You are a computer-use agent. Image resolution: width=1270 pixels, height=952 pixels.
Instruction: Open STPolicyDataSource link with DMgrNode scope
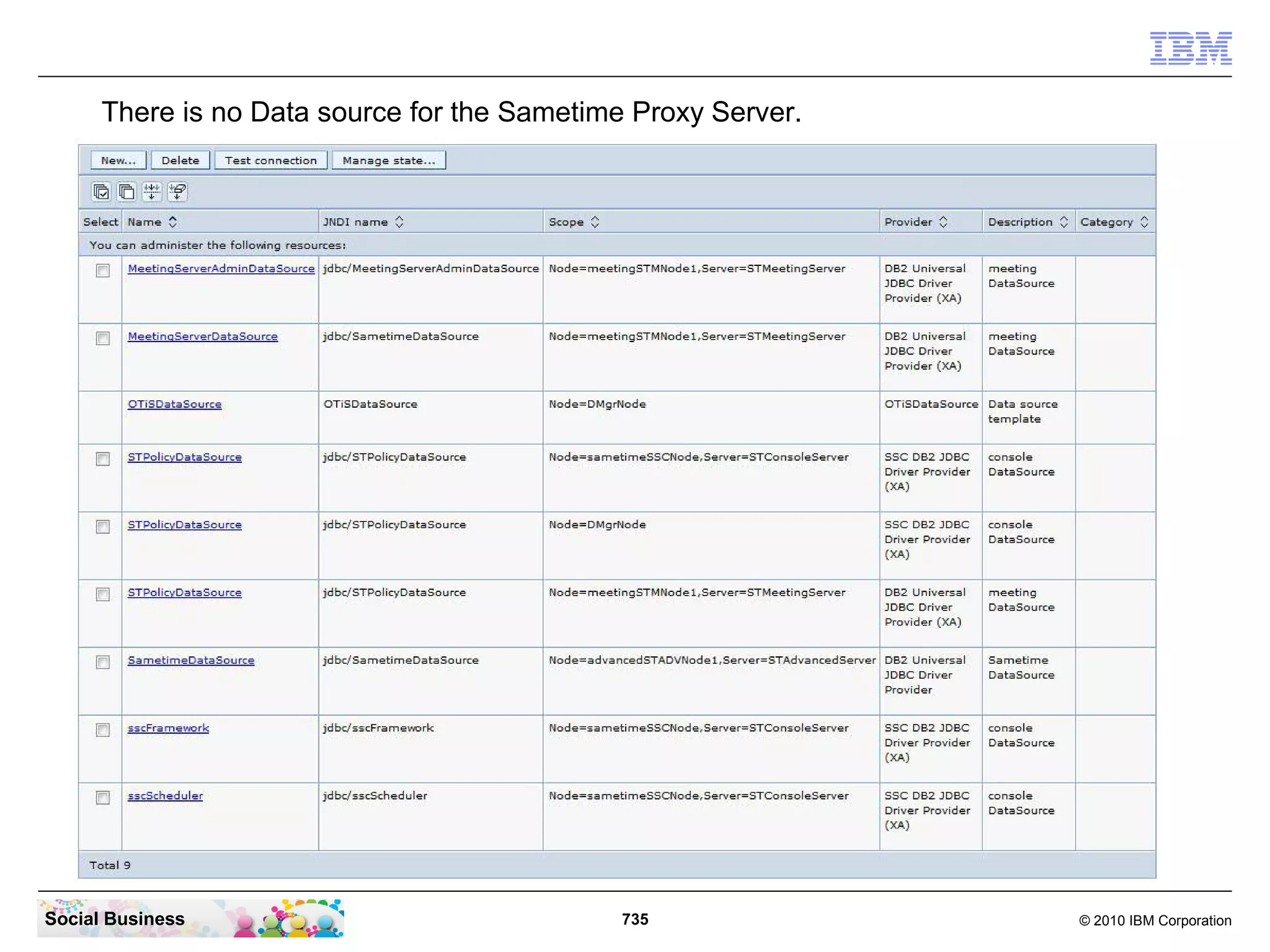pos(185,525)
